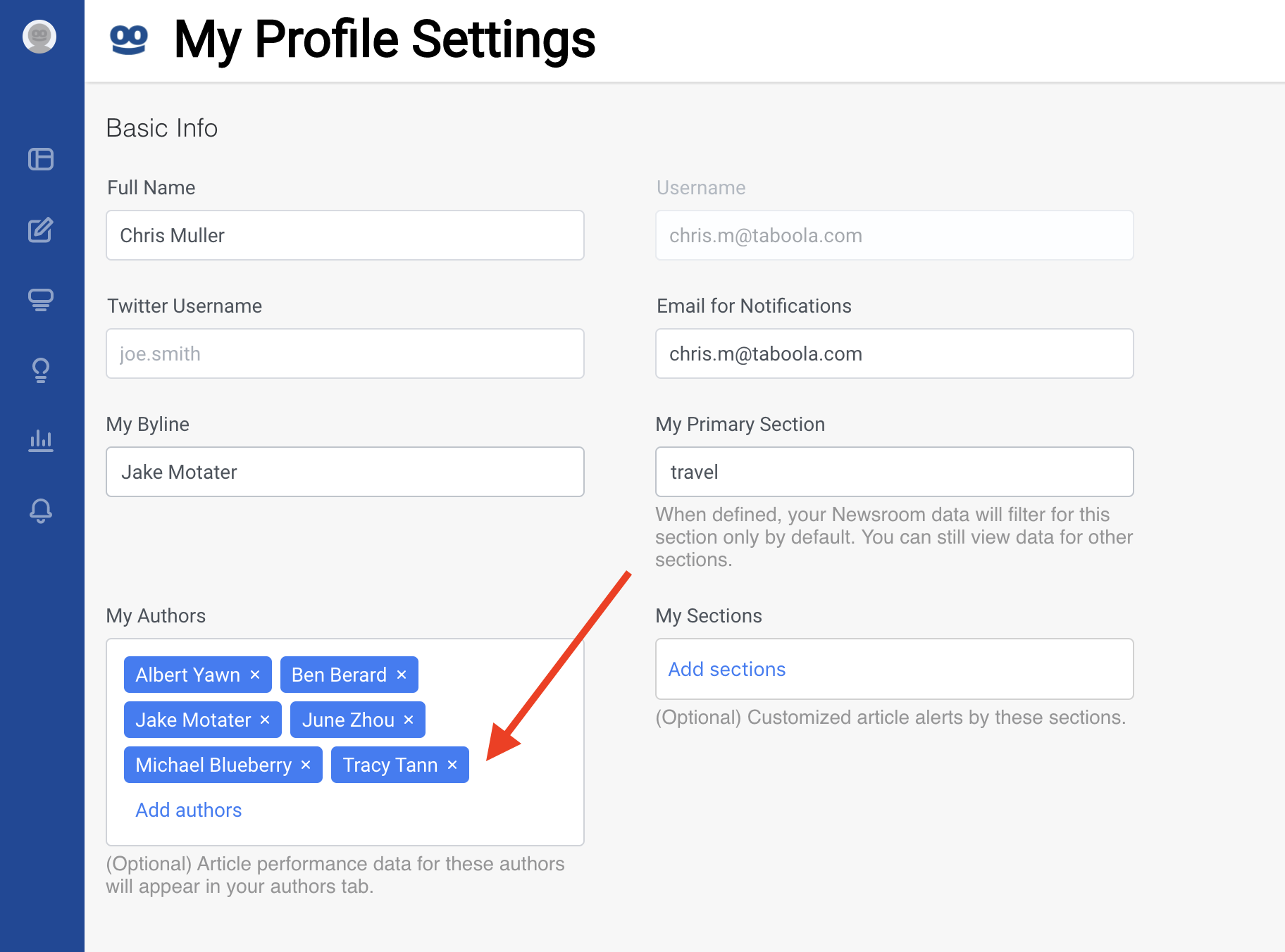Click the user avatar at the top left
Viewport: 1285px width, 952px height.
[x=39, y=38]
